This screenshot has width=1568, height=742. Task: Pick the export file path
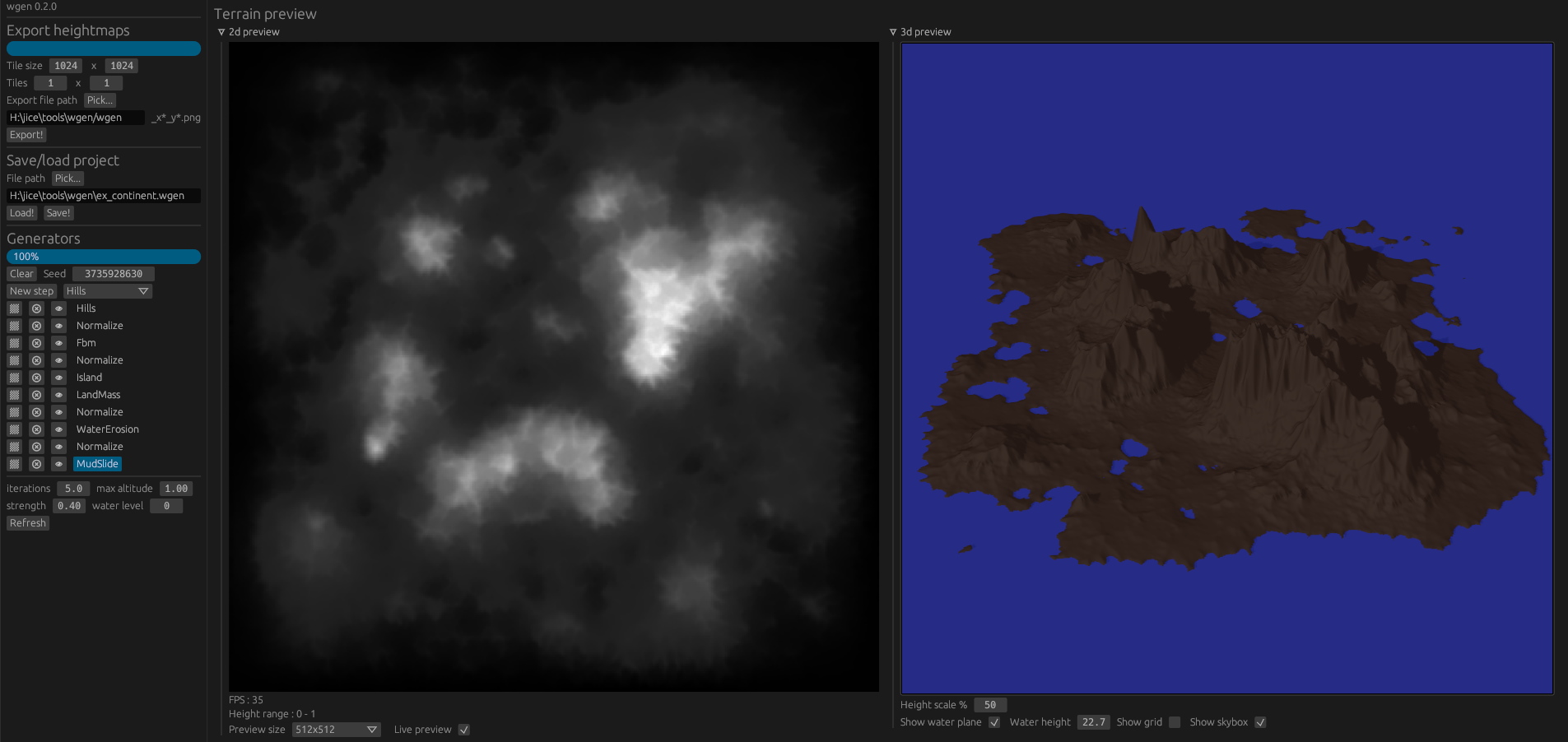100,100
